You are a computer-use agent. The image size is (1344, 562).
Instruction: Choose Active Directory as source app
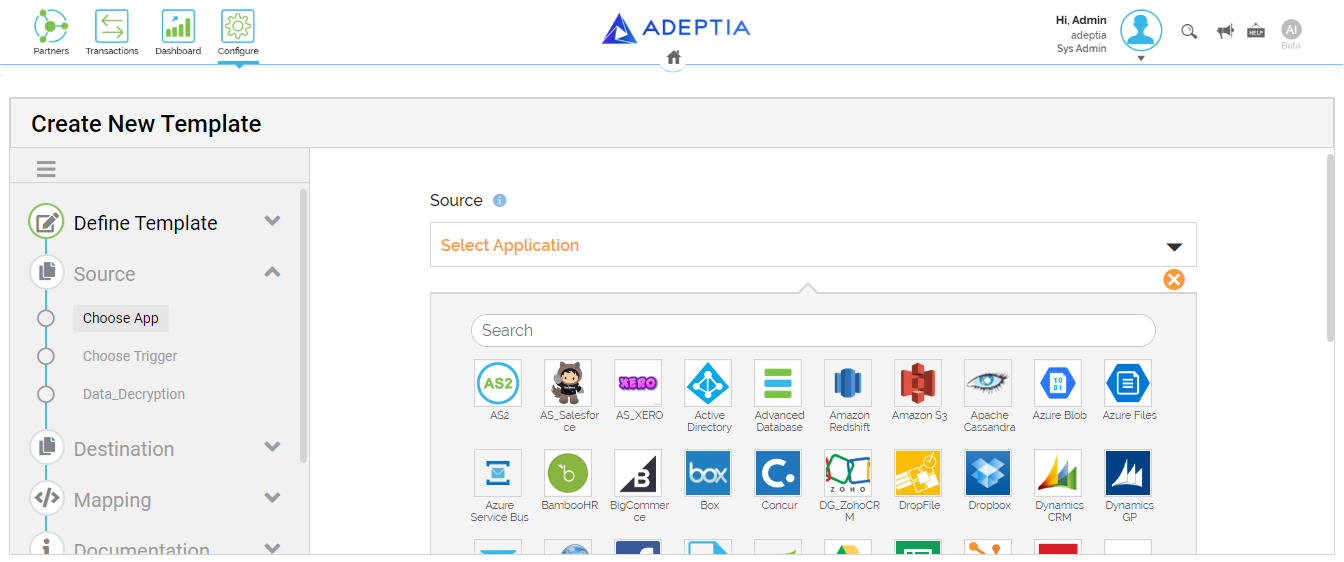point(708,383)
